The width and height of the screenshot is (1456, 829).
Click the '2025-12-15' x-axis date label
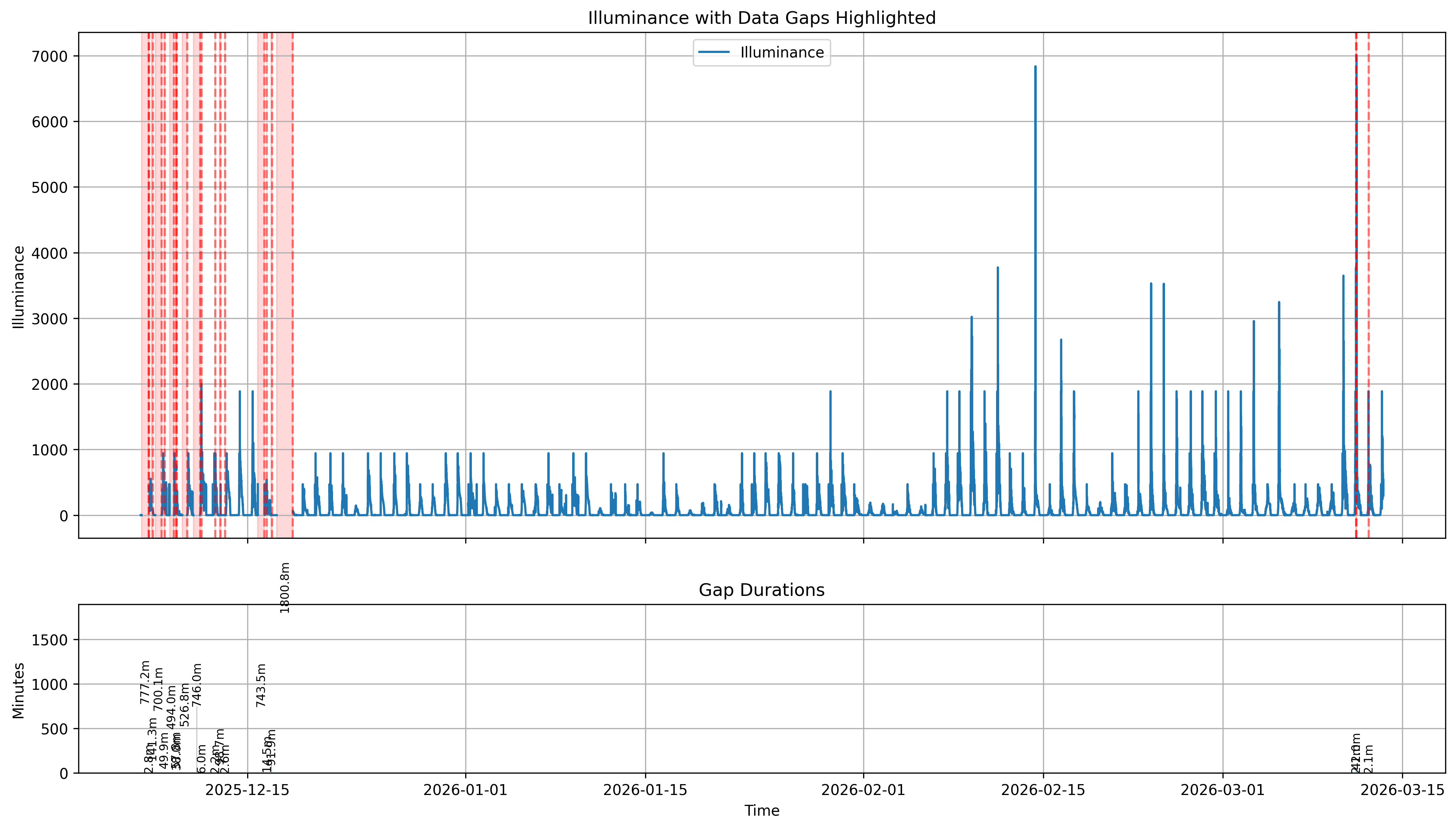(247, 790)
